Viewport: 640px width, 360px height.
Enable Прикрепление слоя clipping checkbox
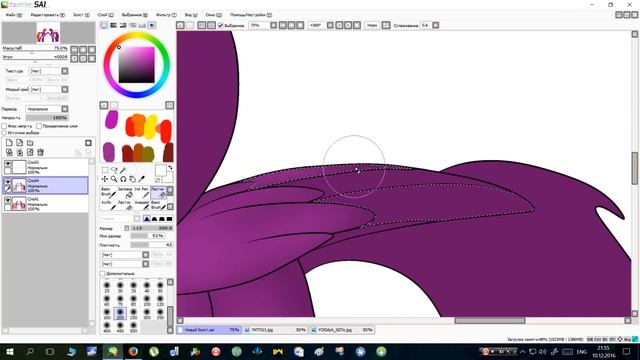tap(39, 126)
